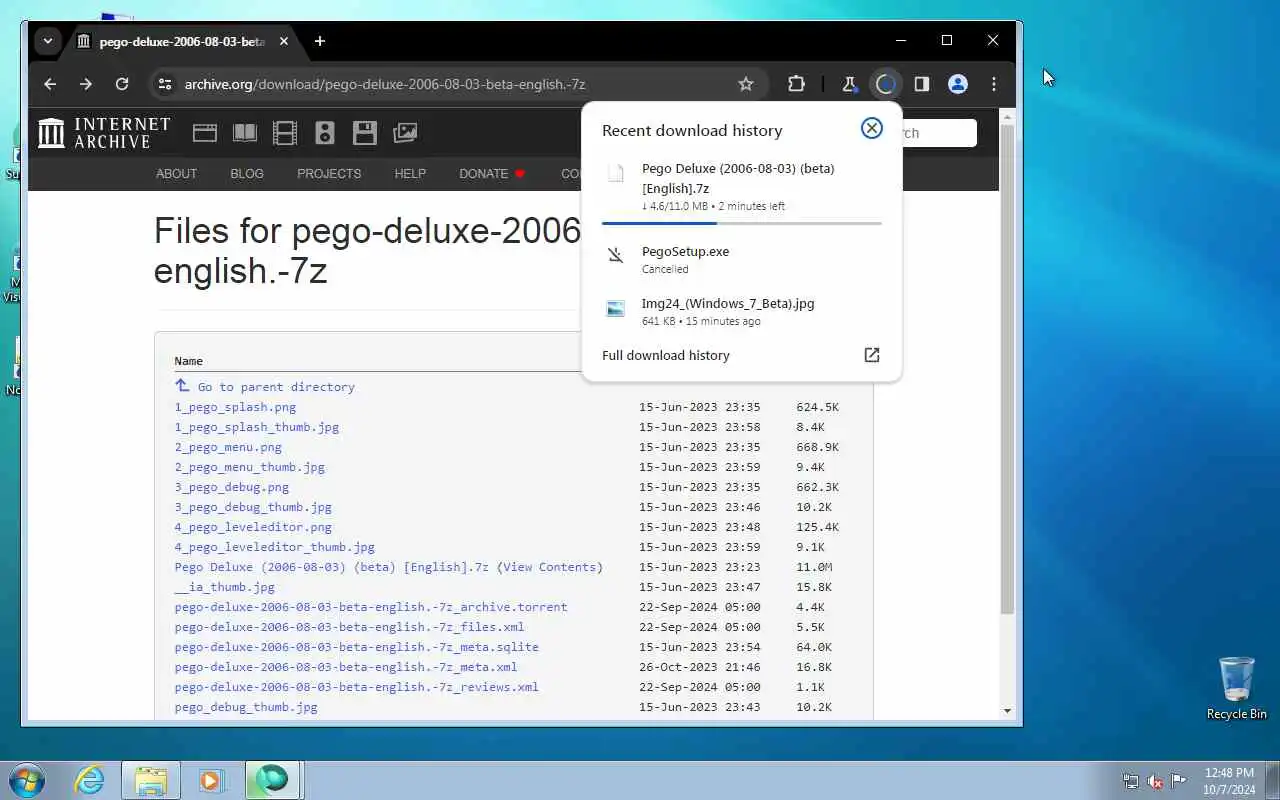Open the BLOG menu item
1280x800 pixels.
point(247,173)
